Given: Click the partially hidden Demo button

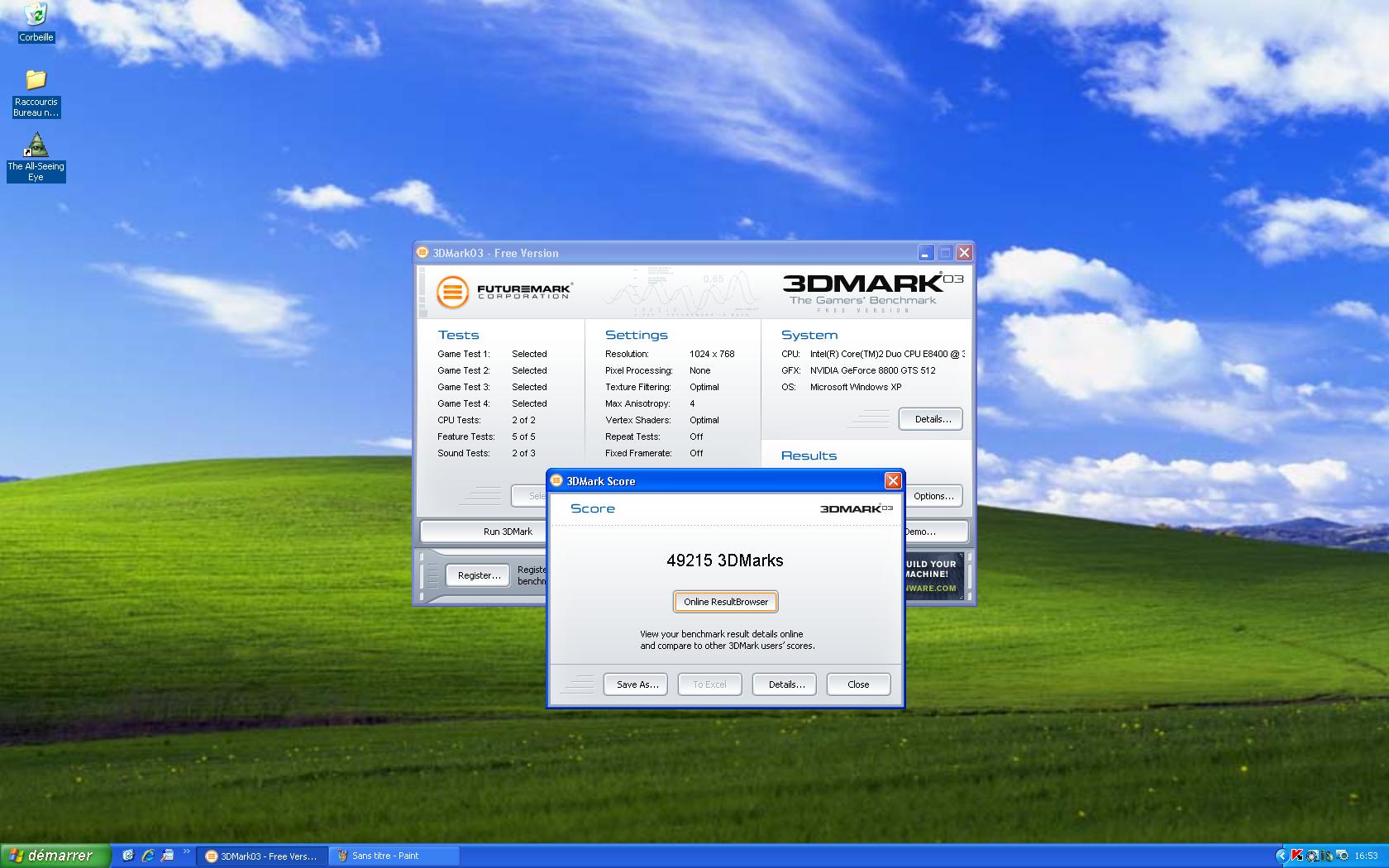Looking at the screenshot, I should [935, 532].
